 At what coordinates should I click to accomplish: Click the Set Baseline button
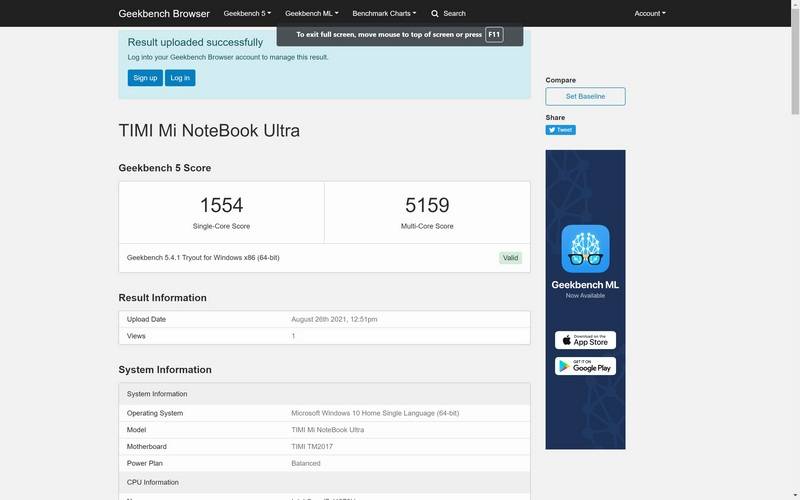point(585,96)
